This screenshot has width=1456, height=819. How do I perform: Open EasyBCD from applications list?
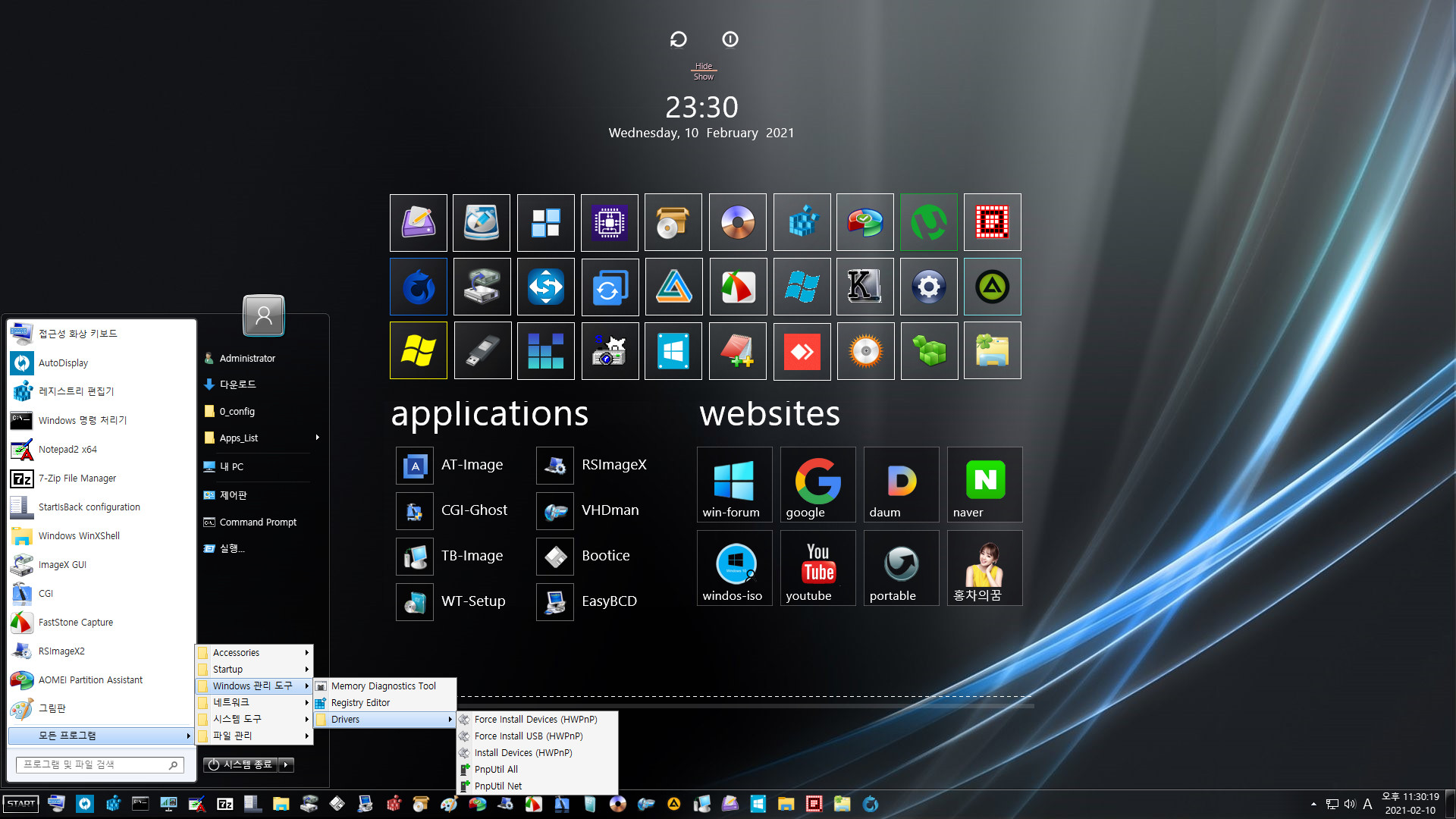click(588, 602)
